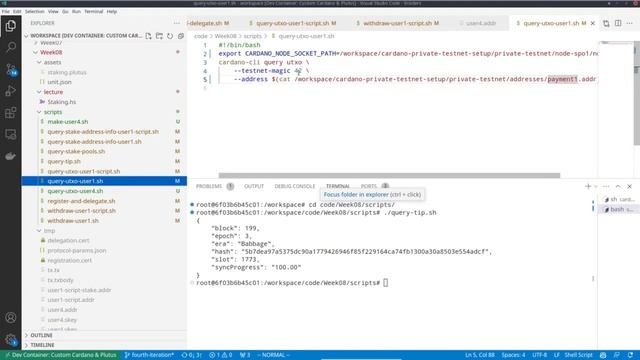
Task: Open the Run and Debug view
Action: (x=11, y=91)
